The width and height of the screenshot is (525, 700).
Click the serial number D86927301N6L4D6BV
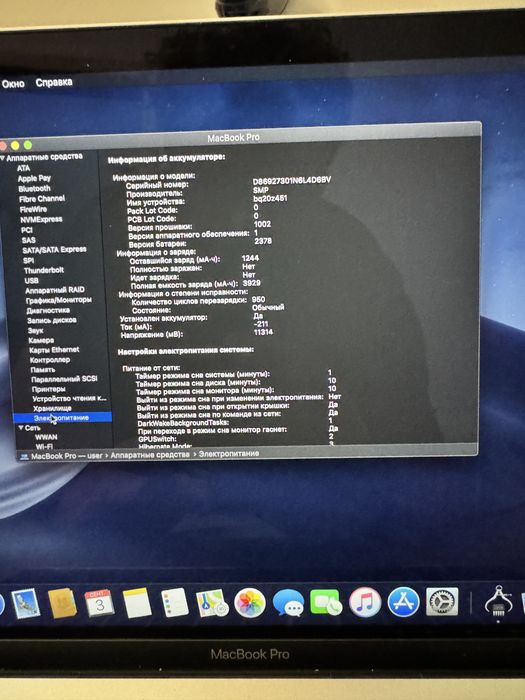292,180
